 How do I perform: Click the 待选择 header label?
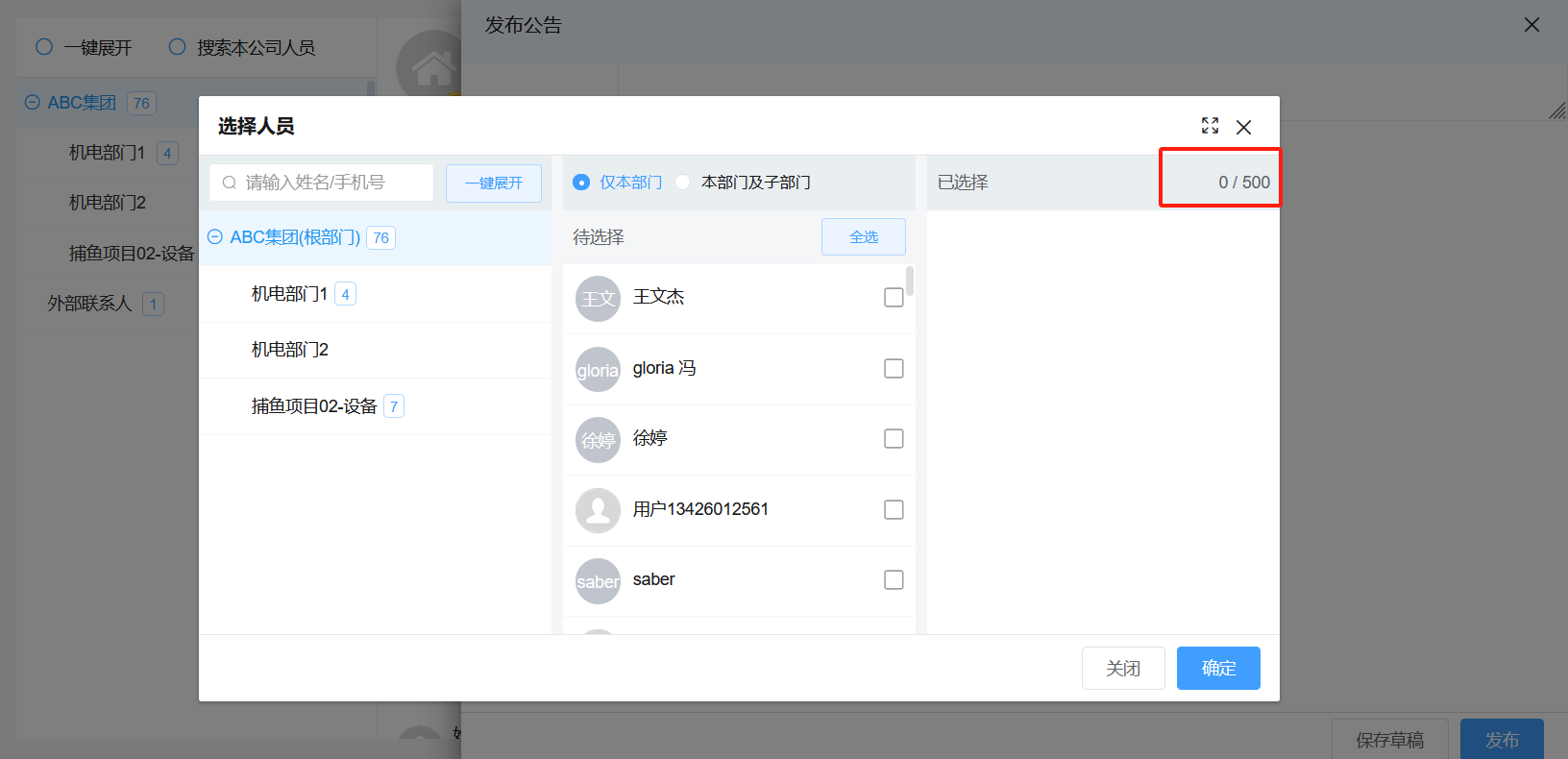click(599, 237)
